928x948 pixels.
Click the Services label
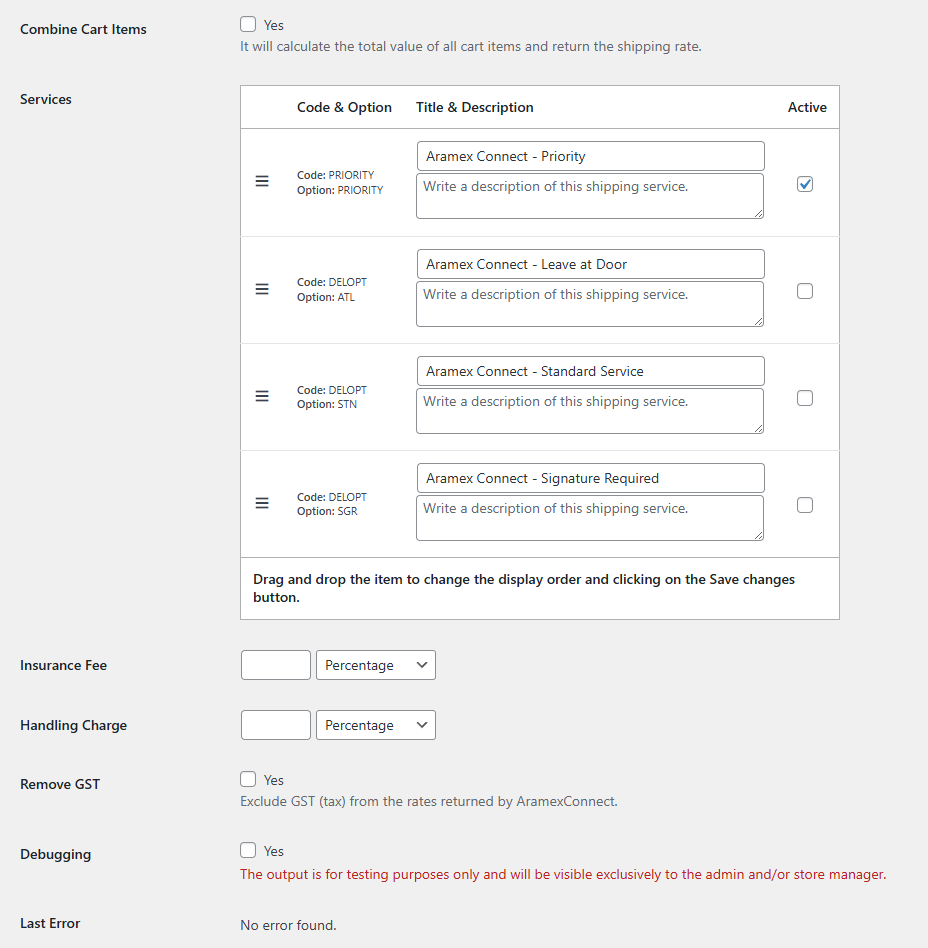46,99
